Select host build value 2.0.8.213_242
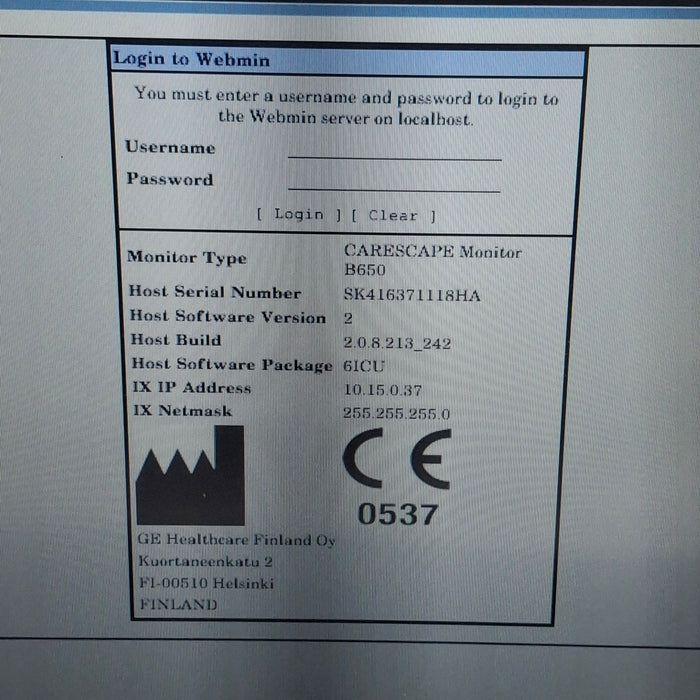 tap(397, 343)
